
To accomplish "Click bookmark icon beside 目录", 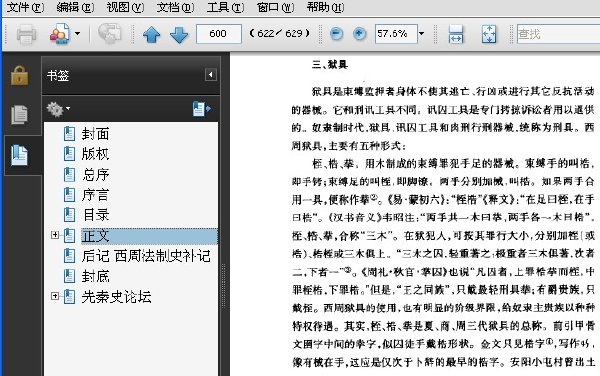I will 69,215.
